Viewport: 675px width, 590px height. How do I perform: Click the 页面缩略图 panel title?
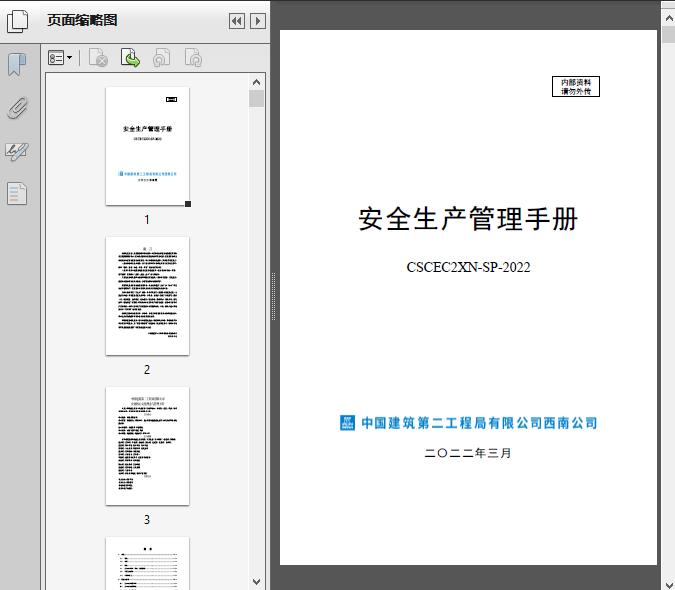pyautogui.click(x=82, y=20)
